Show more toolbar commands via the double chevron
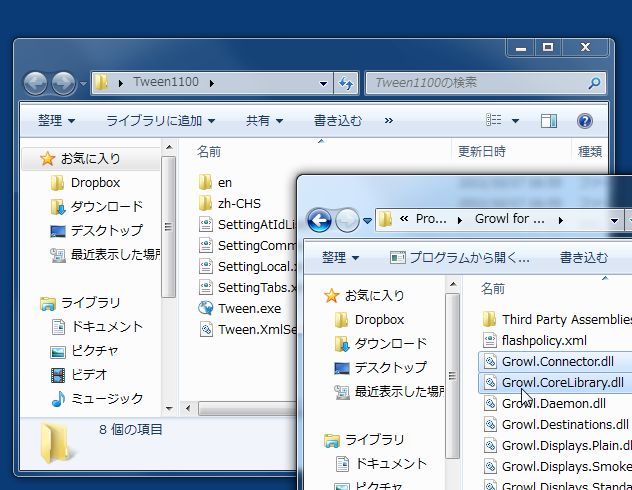Image resolution: width=632 pixels, height=490 pixels. pos(389,120)
